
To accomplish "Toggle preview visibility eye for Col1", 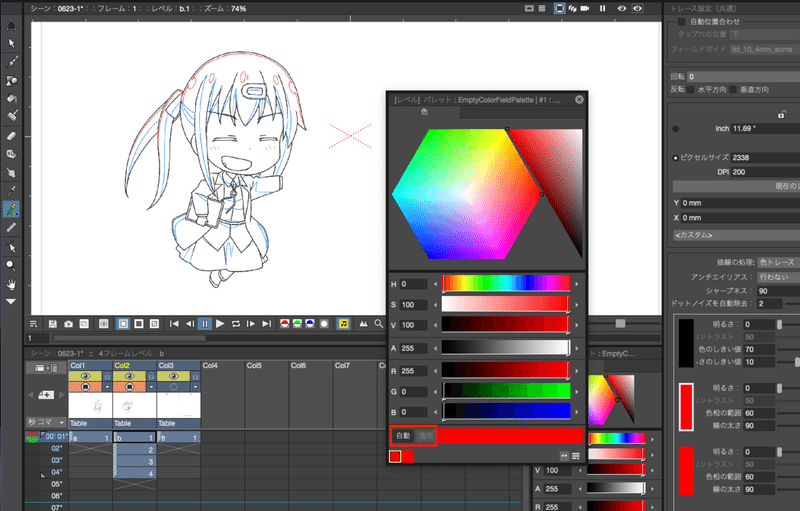I will 85,376.
